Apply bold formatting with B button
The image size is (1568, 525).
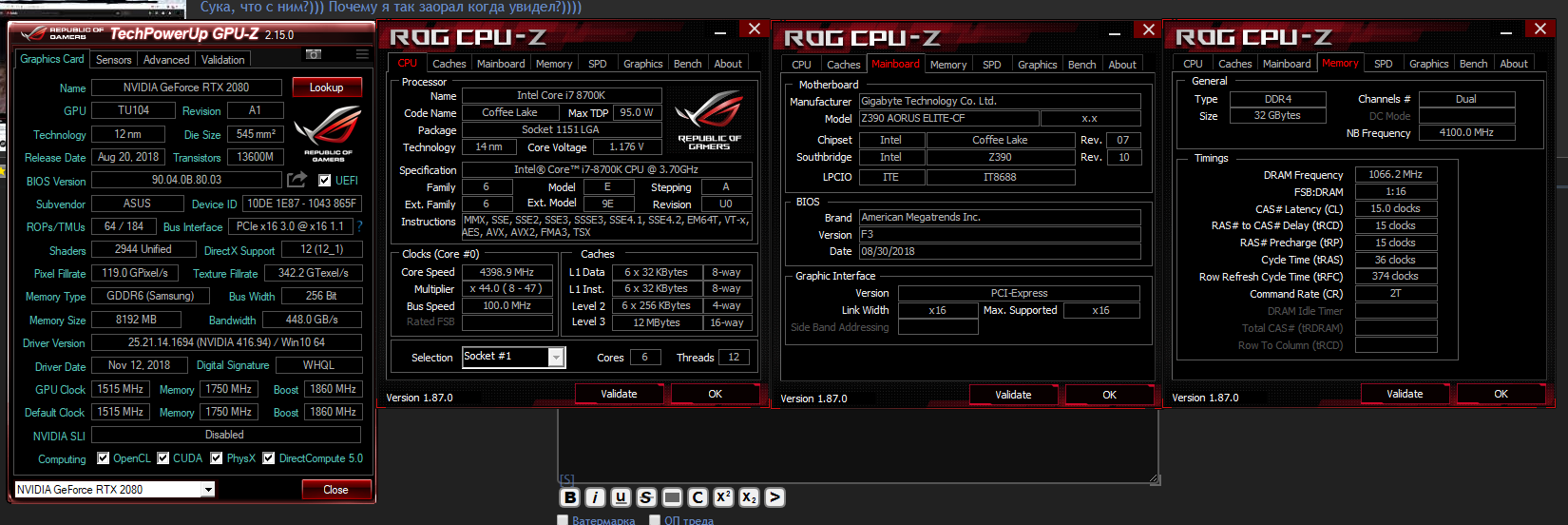click(x=569, y=496)
